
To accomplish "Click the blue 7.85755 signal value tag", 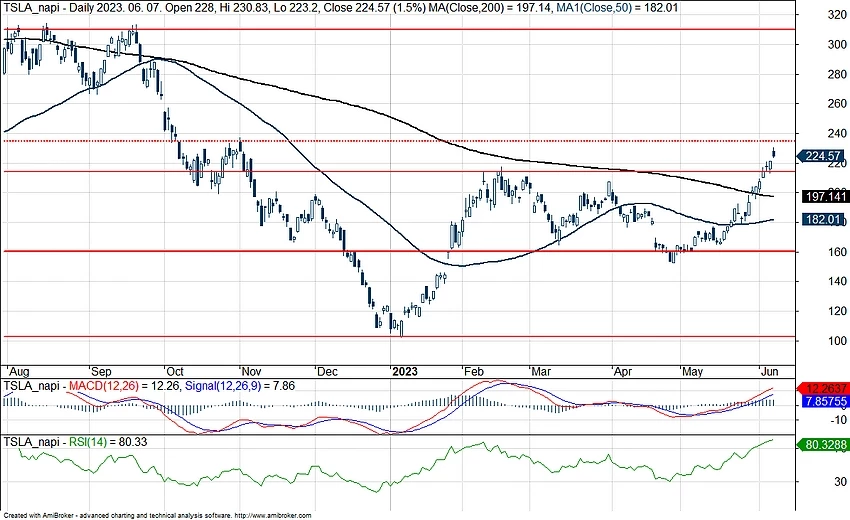I will click(x=825, y=402).
